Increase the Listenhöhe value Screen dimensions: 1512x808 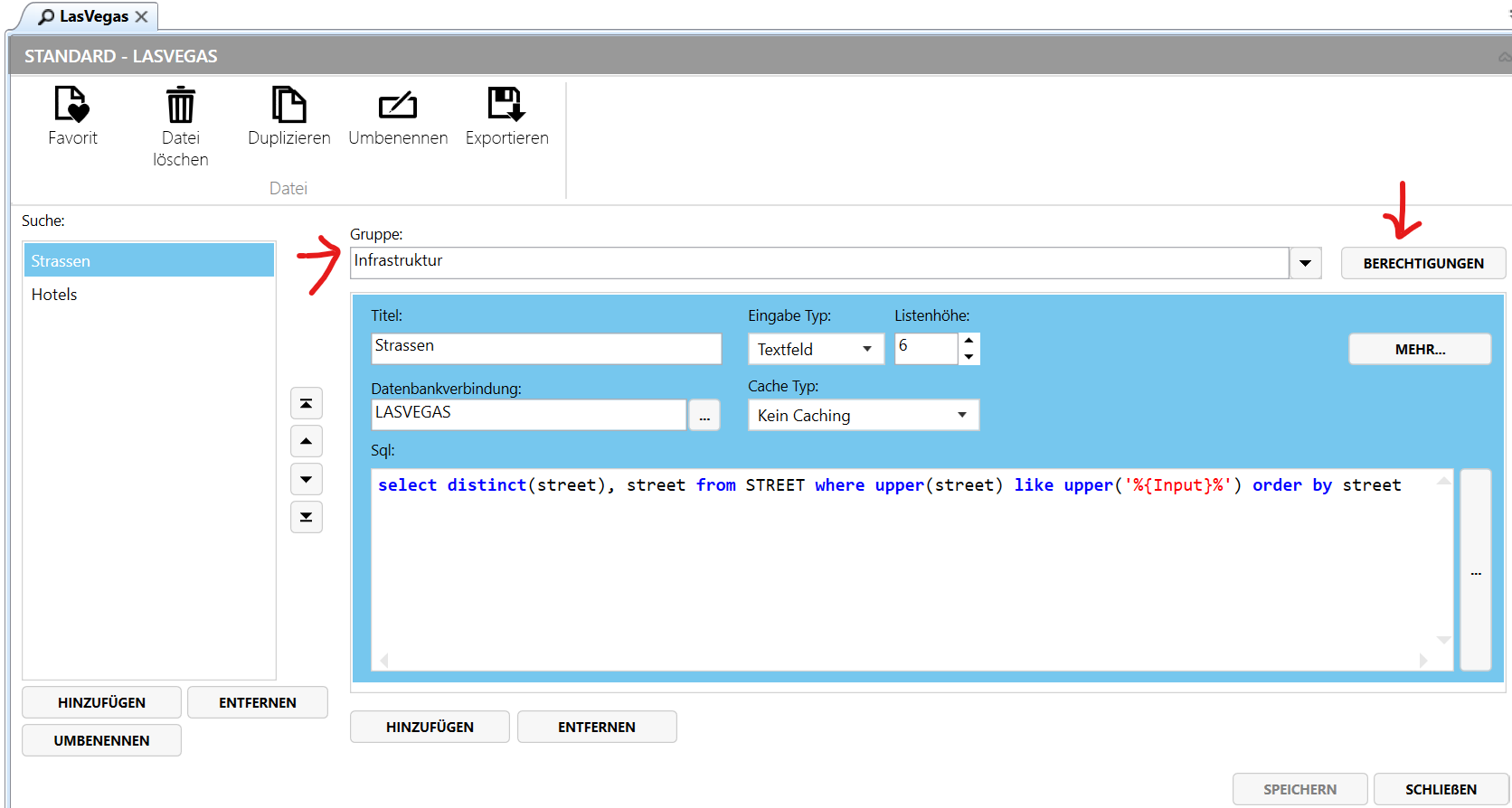coord(969,341)
